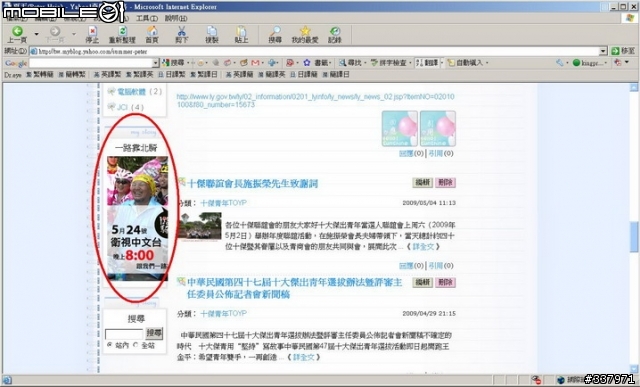Screen dimensions: 640x387
Task: Click the 剪下 scissors icon
Action: (182, 35)
